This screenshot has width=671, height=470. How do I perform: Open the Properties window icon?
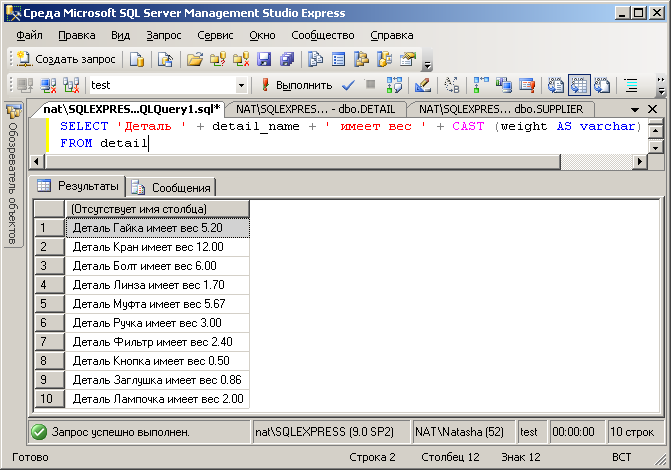click(408, 59)
